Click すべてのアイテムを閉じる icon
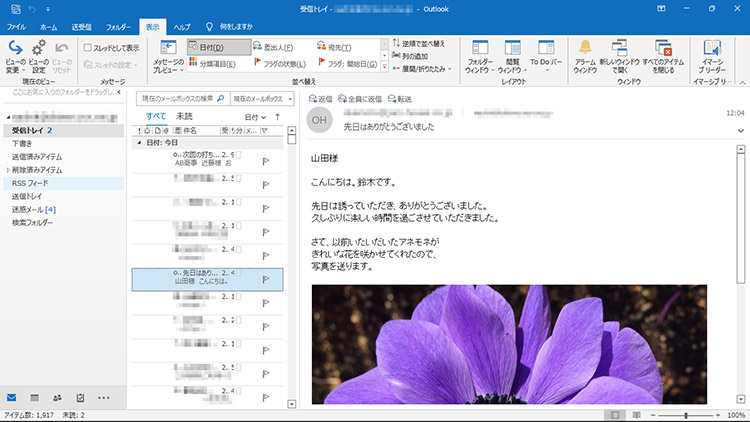The width and height of the screenshot is (750, 422). click(x=663, y=50)
